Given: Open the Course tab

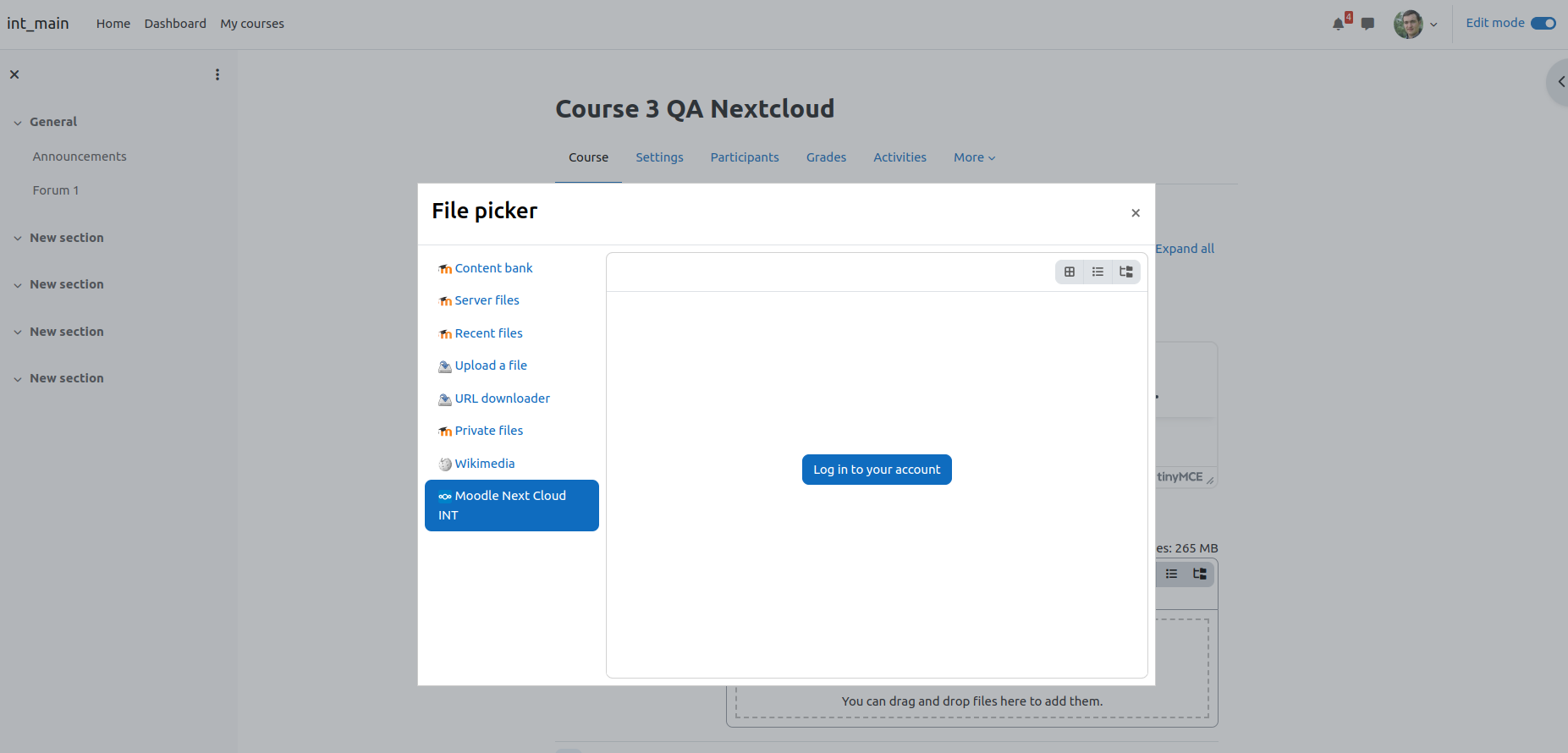Looking at the screenshot, I should pyautogui.click(x=588, y=157).
